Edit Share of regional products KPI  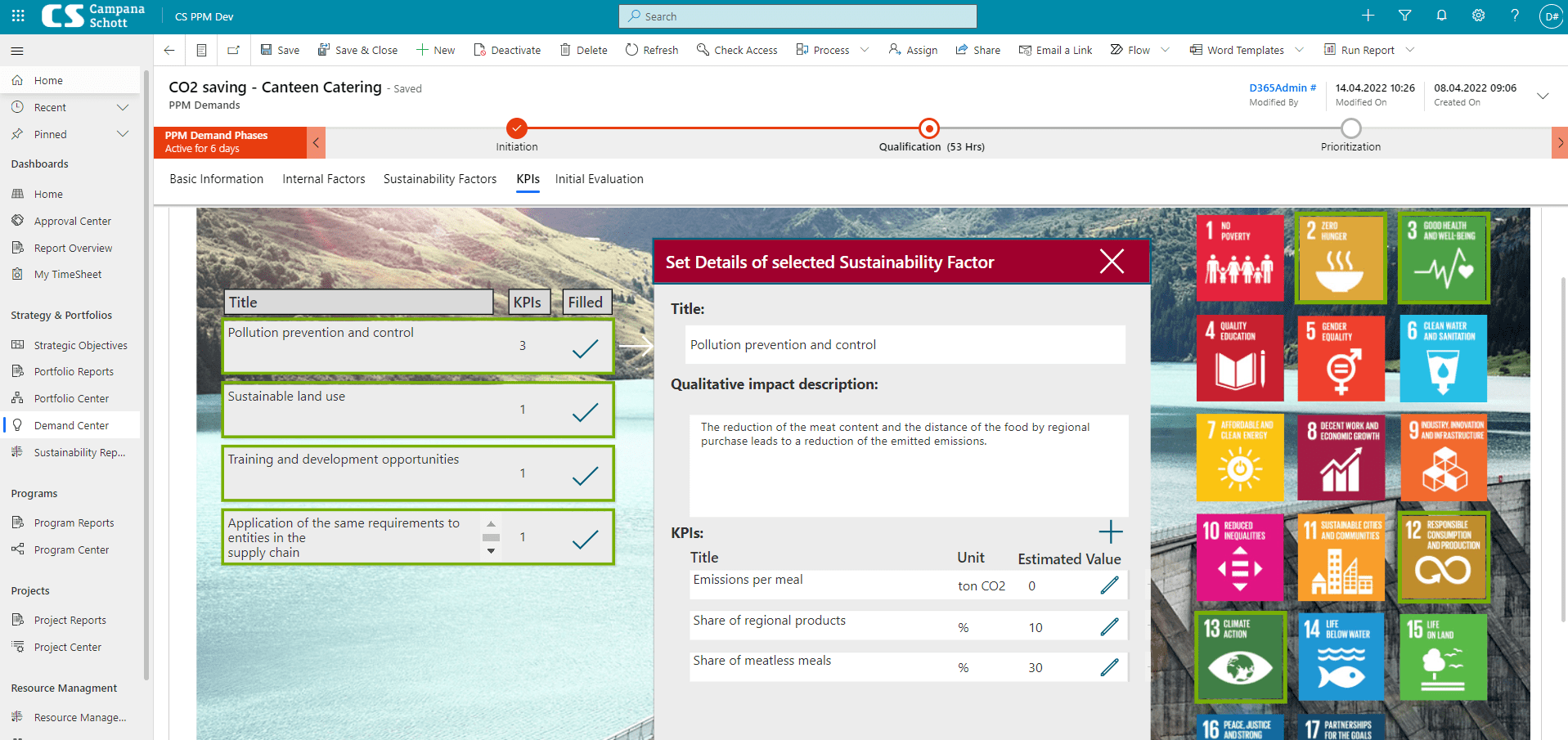pyautogui.click(x=1109, y=627)
